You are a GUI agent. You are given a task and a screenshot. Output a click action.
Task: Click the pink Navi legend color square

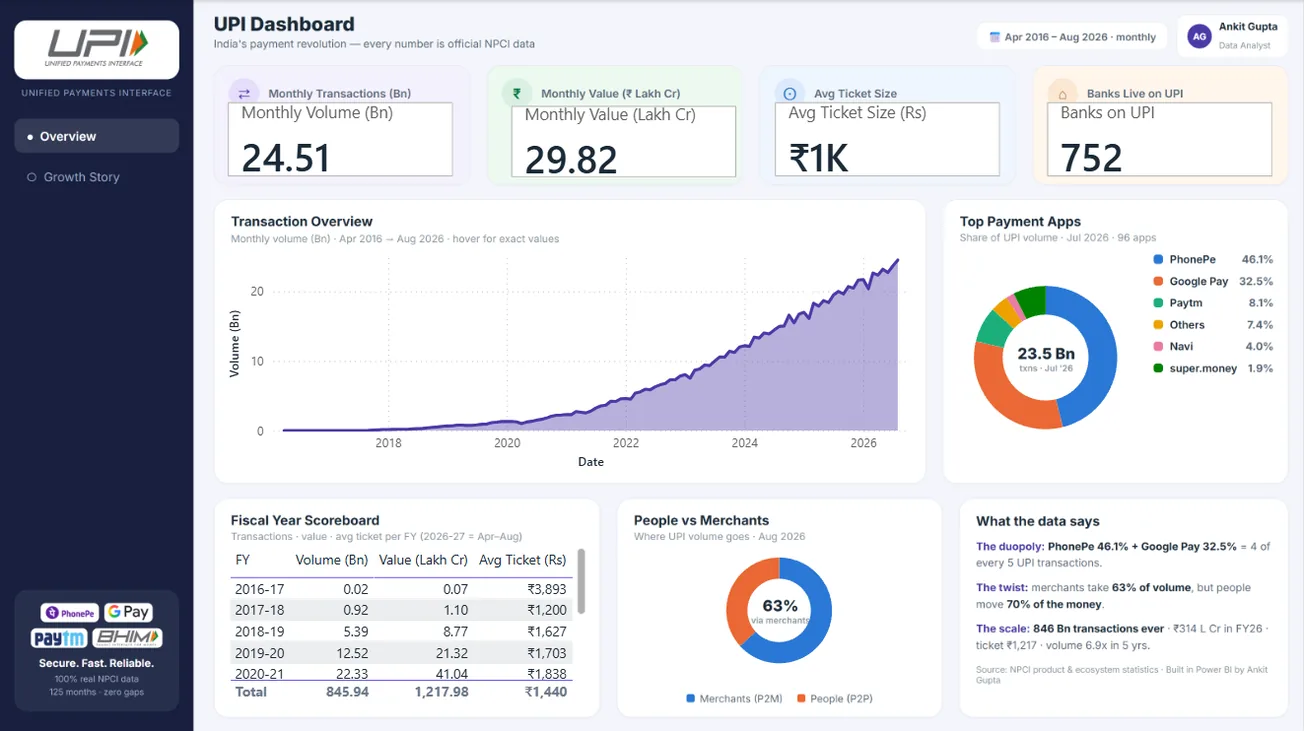pyautogui.click(x=1158, y=347)
